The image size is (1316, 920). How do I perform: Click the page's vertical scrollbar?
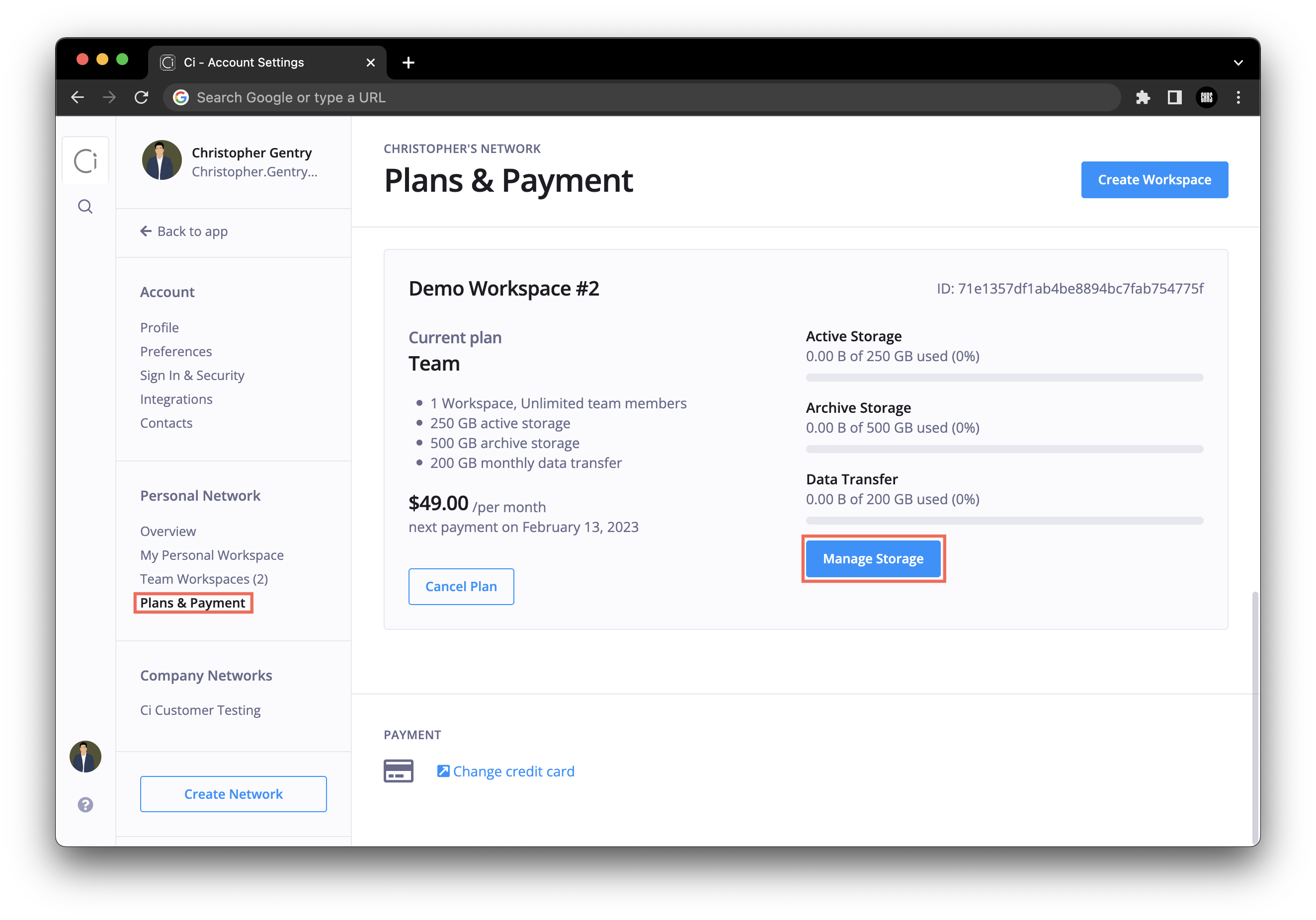click(x=1255, y=718)
